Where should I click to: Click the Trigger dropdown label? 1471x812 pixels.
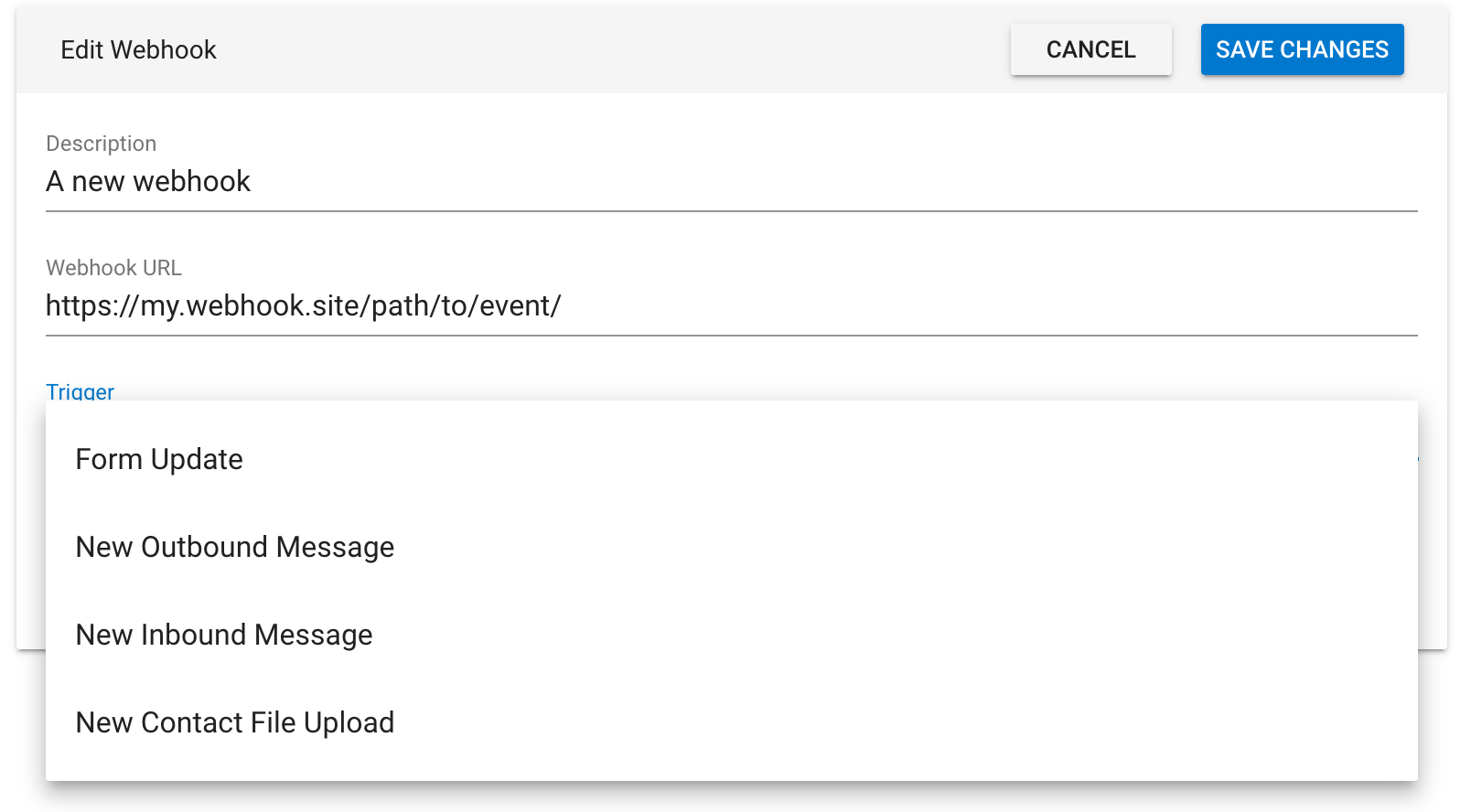[81, 391]
